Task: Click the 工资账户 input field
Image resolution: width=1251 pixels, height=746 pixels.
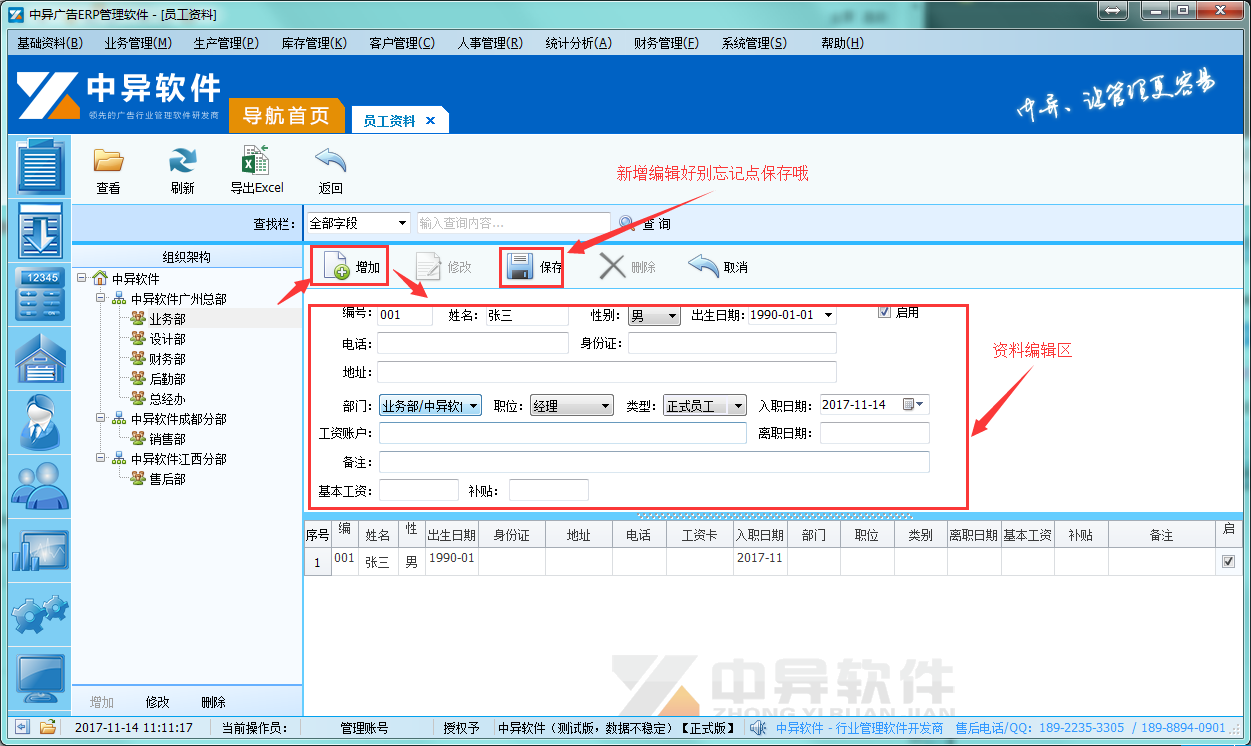Action: [x=563, y=433]
